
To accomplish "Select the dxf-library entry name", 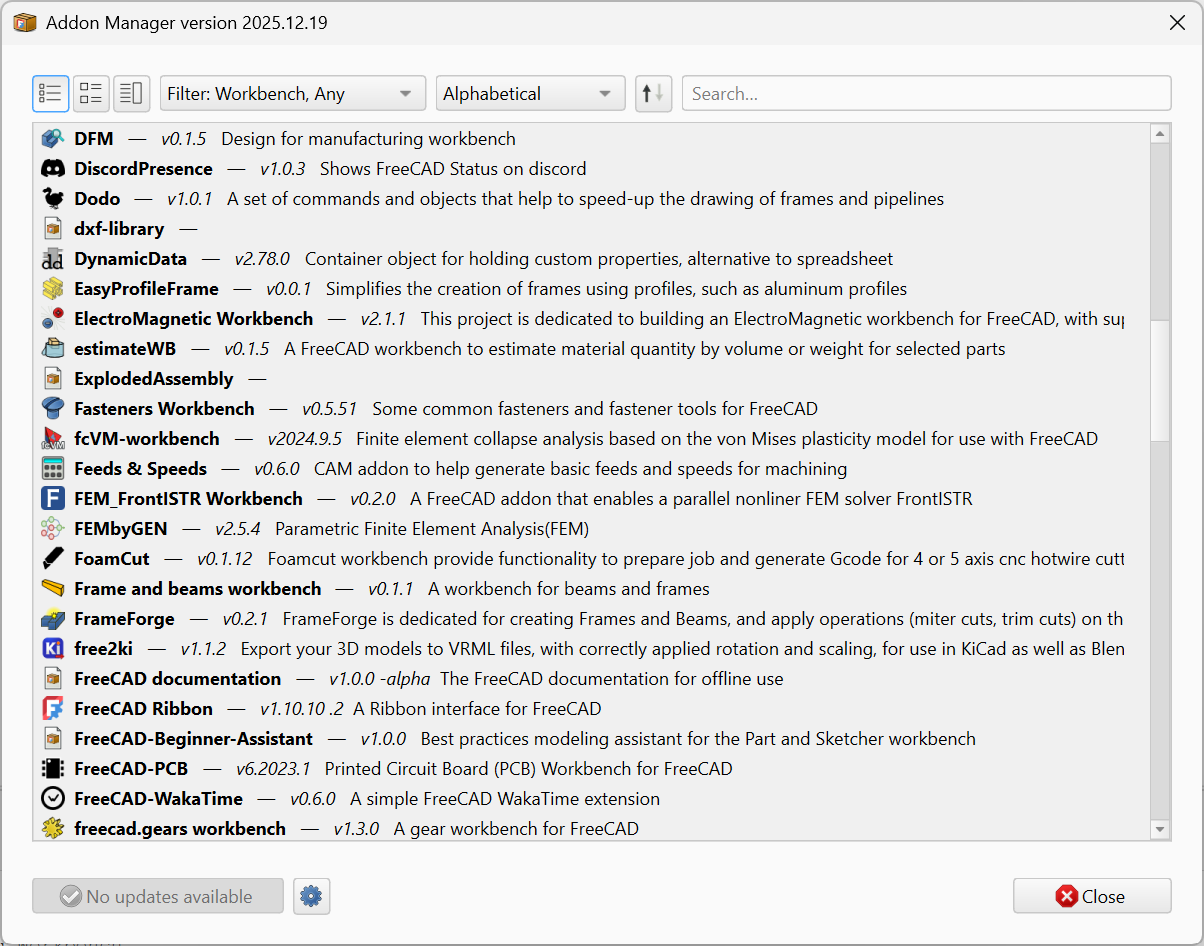I will tap(119, 229).
